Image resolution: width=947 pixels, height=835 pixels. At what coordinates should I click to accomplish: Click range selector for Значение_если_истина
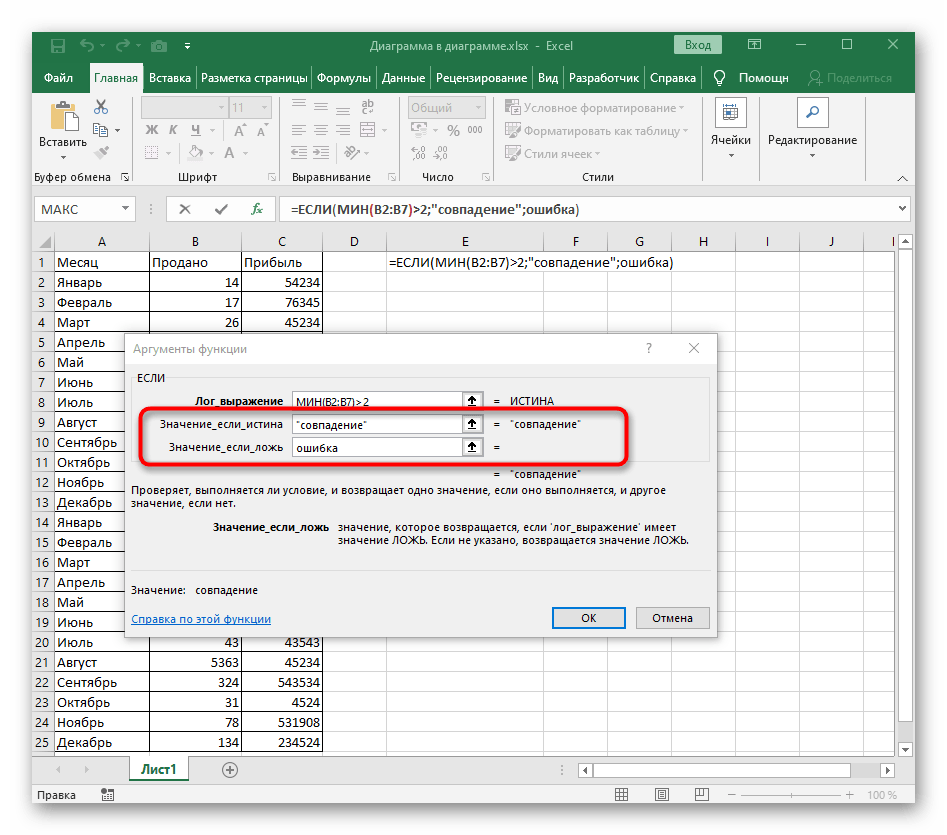click(471, 424)
